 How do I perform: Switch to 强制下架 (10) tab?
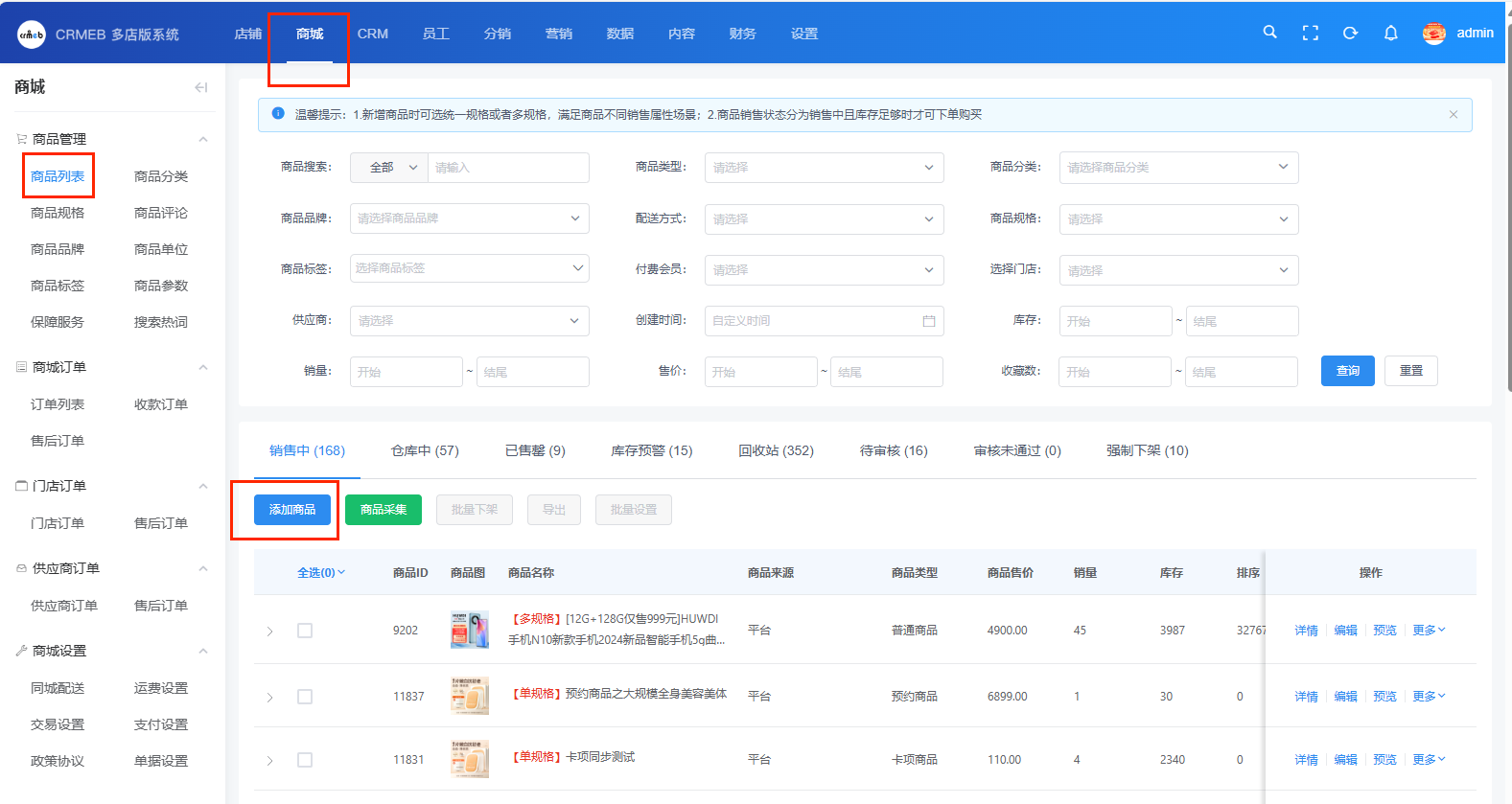(1147, 450)
